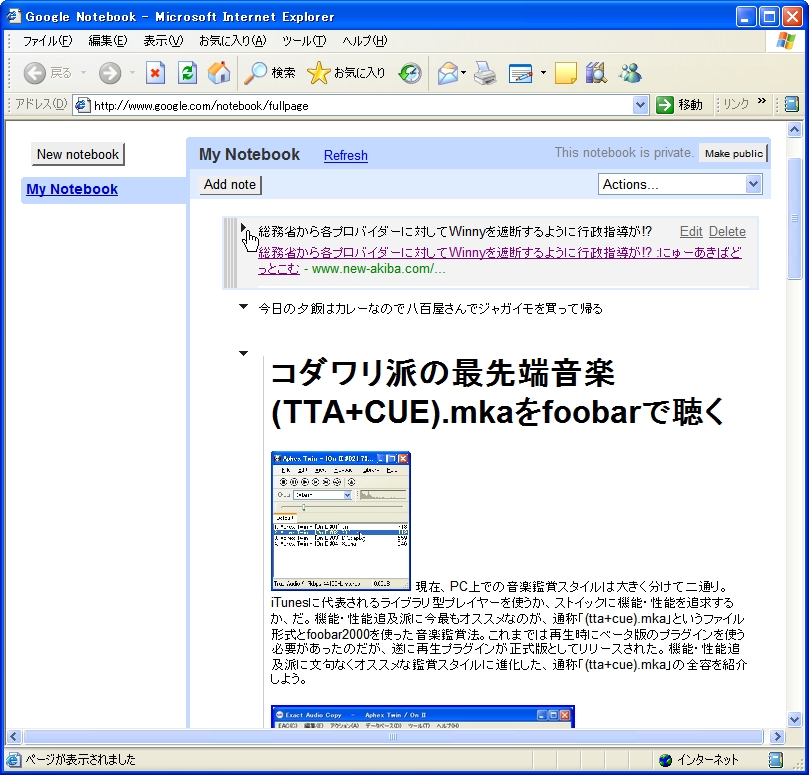Viewport: 809px width, 775px height.
Task: Click the New notebook button
Action: click(x=78, y=154)
